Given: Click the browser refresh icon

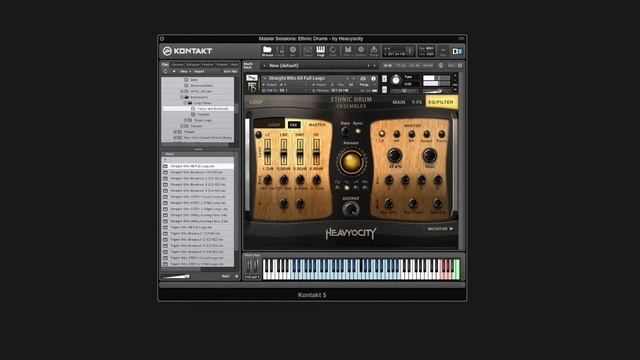Looking at the screenshot, I should click(x=166, y=71).
